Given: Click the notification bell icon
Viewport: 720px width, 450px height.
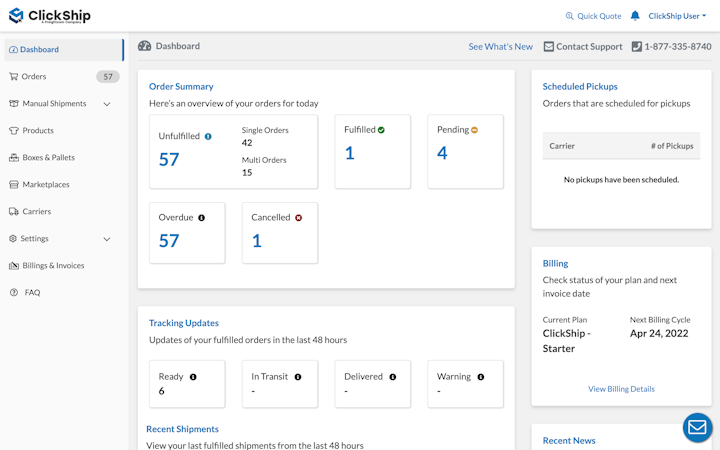Looking at the screenshot, I should pyautogui.click(x=635, y=16).
